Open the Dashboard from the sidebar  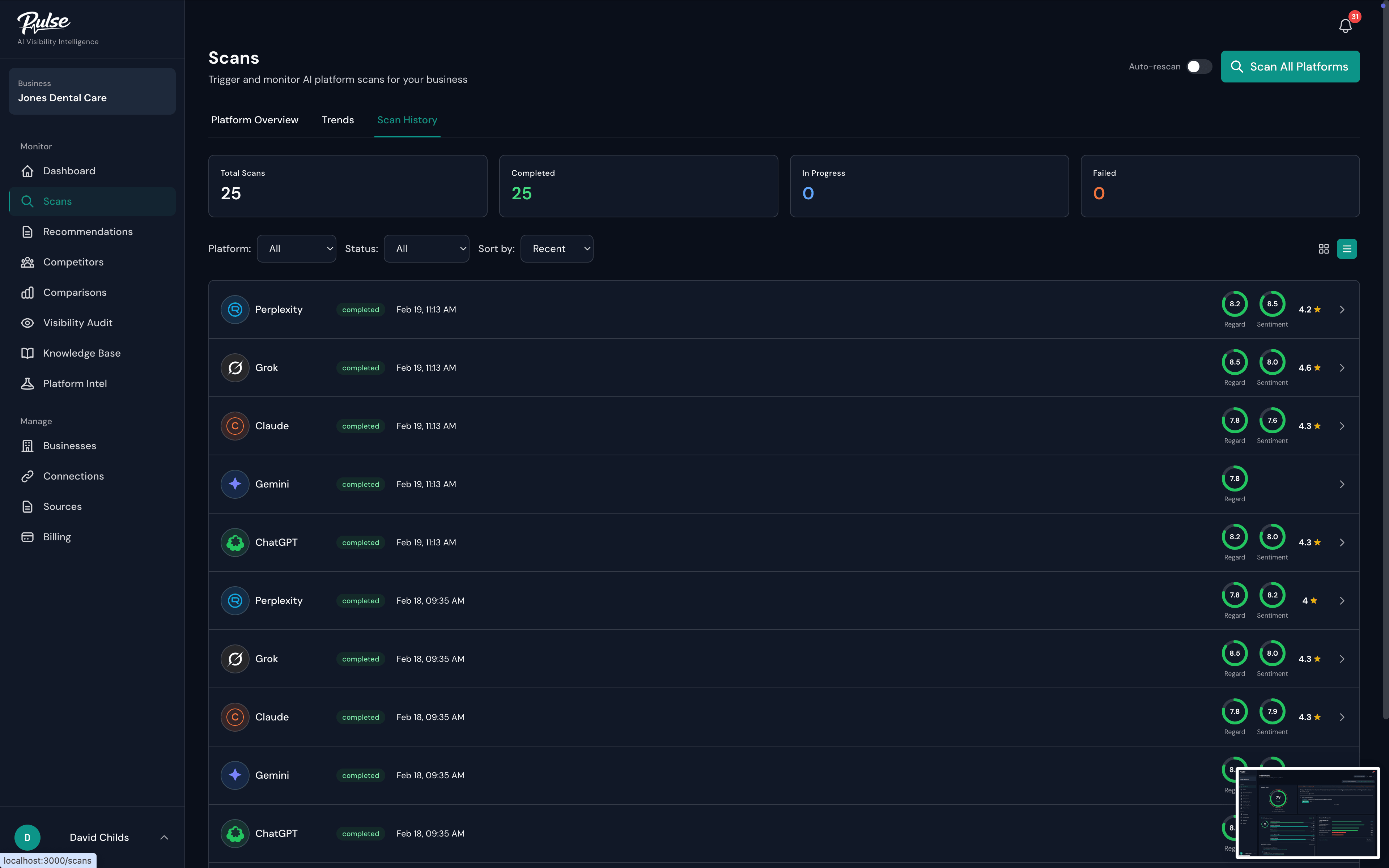point(69,170)
